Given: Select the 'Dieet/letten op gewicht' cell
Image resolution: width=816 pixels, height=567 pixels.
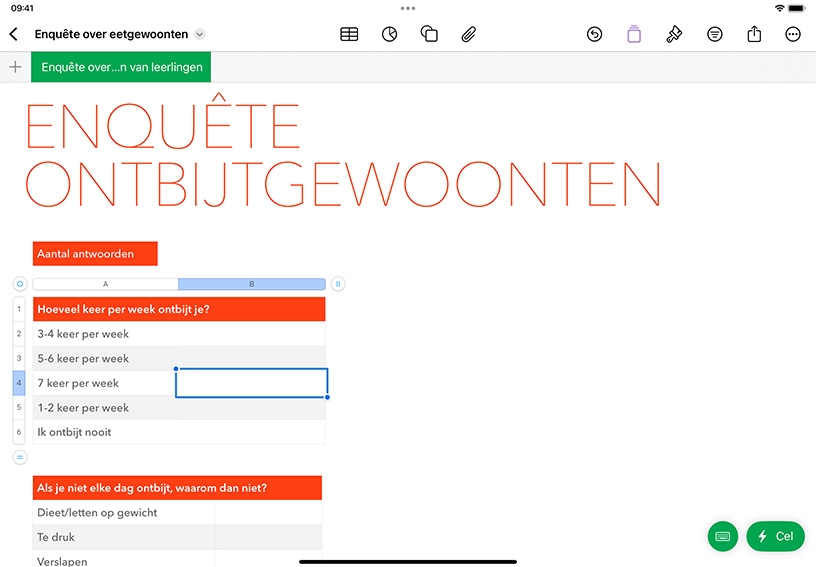Looking at the screenshot, I should 124,512.
